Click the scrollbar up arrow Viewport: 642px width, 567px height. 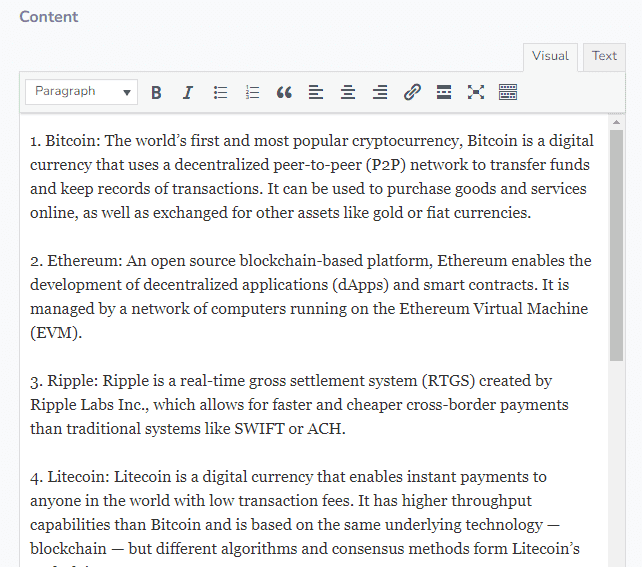(x=616, y=122)
